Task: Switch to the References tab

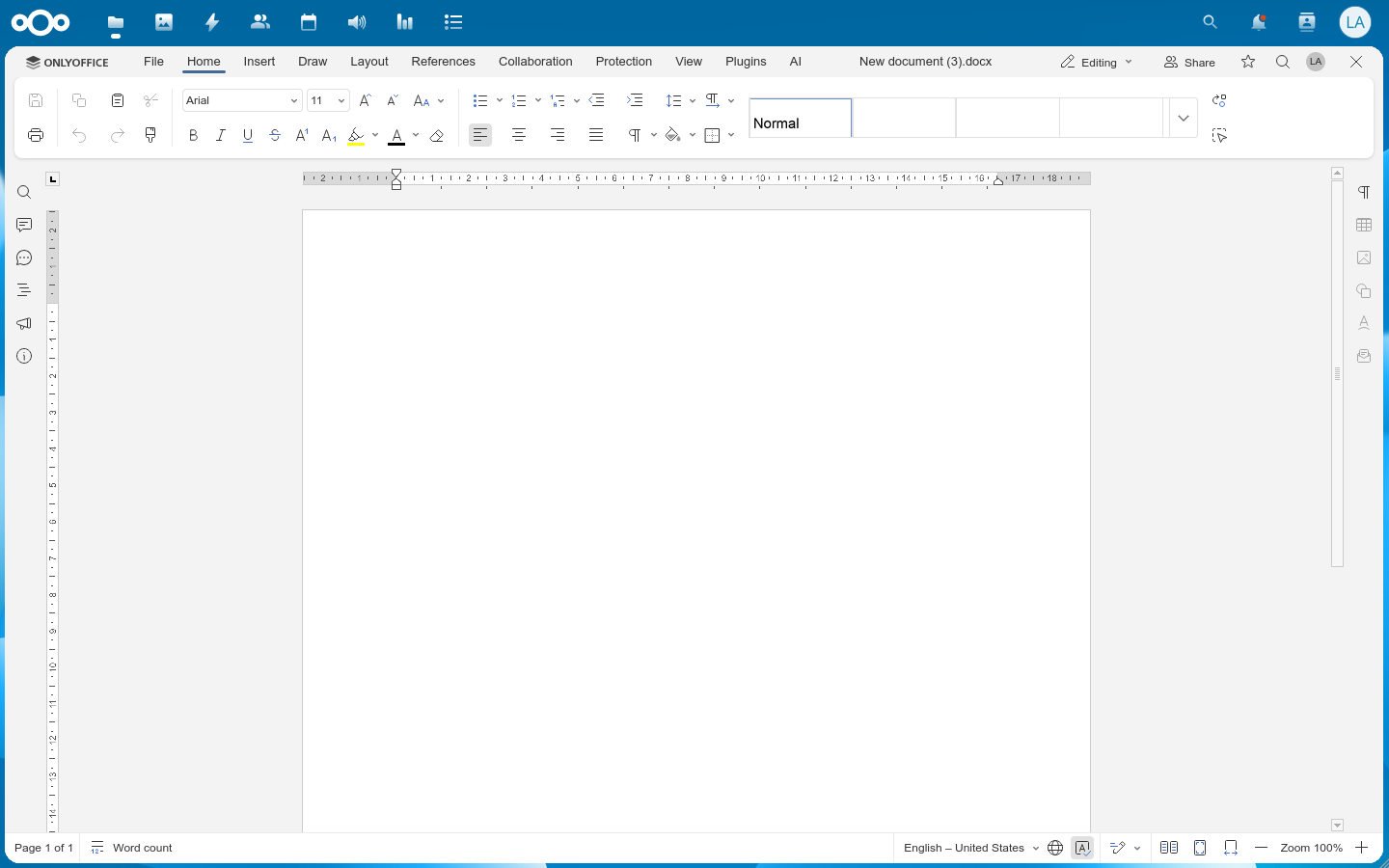Action: tap(443, 62)
